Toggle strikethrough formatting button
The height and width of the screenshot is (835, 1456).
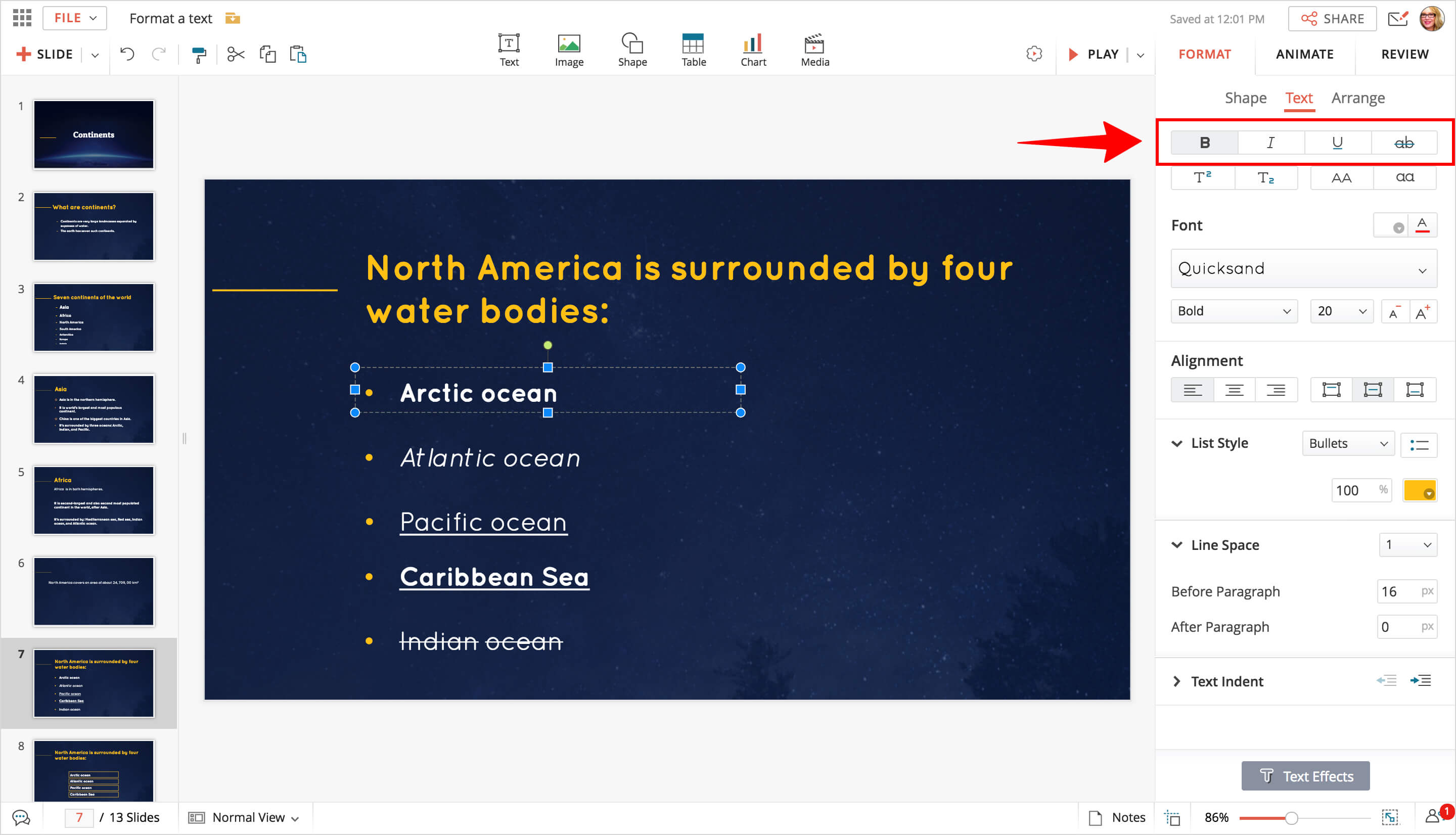pos(1404,142)
